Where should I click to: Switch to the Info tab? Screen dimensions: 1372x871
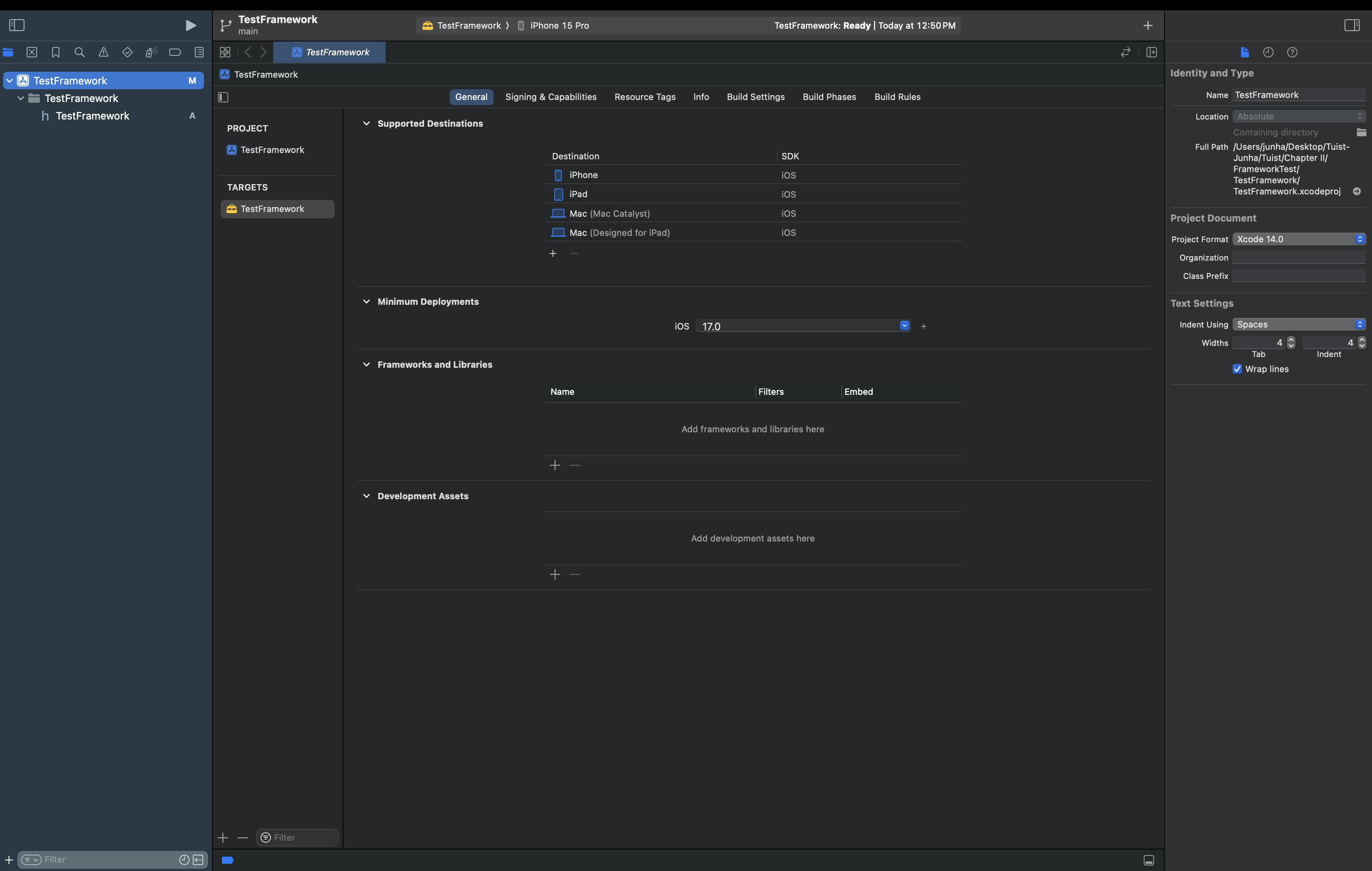(701, 97)
